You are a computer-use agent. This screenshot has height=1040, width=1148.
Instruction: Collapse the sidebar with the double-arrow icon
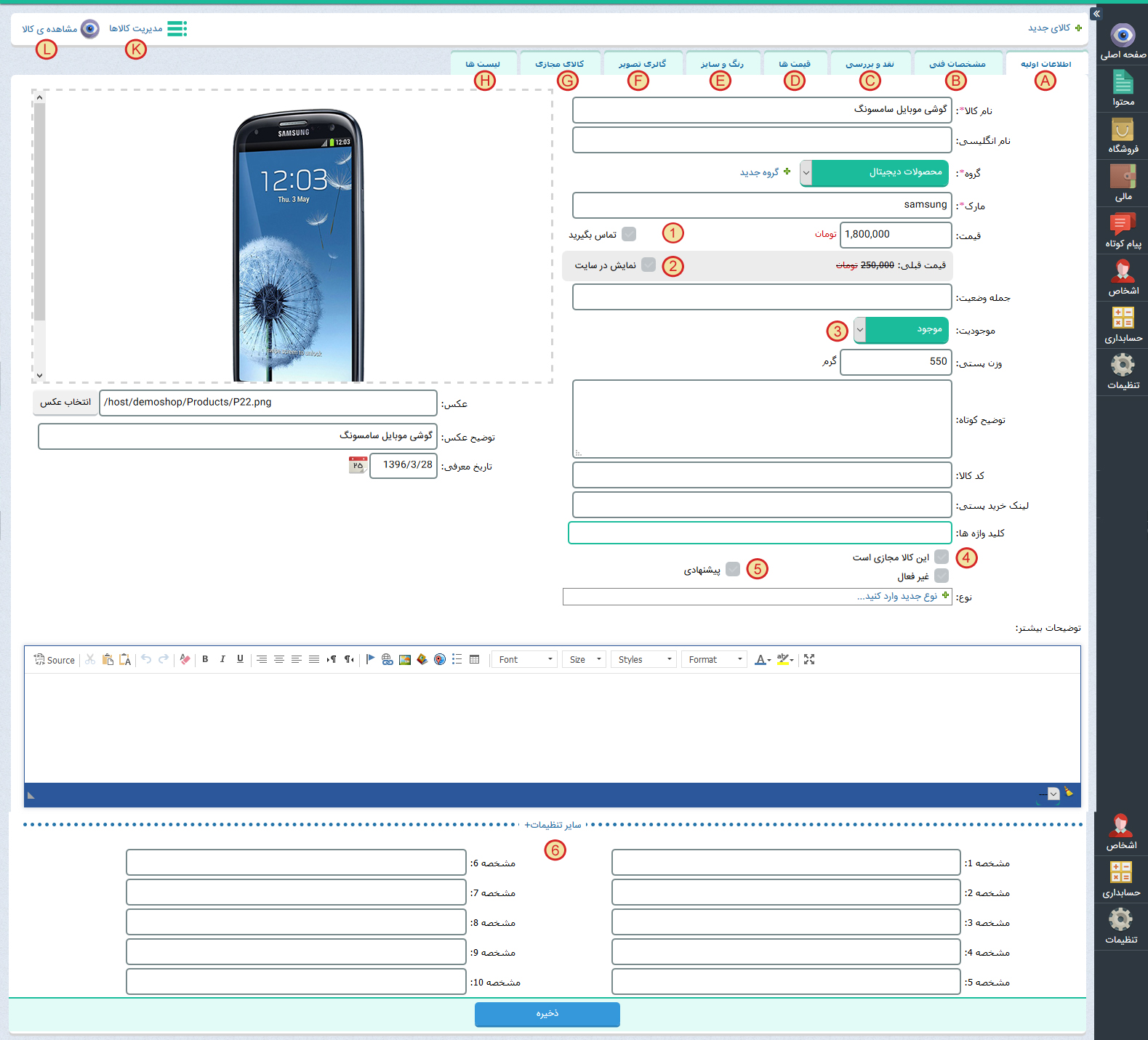(1096, 13)
